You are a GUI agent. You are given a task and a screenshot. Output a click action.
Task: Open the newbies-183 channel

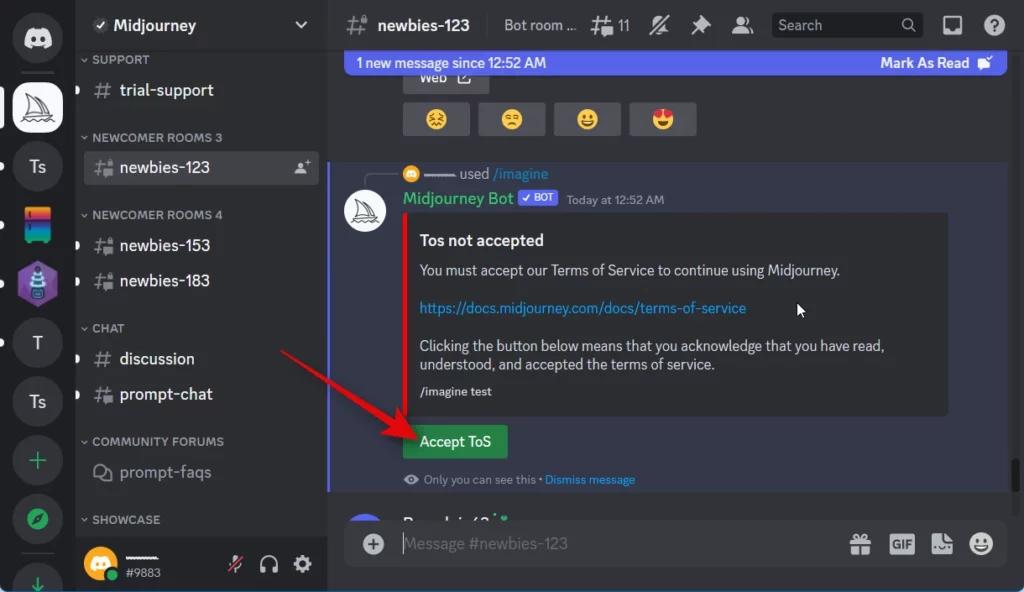pos(201,281)
